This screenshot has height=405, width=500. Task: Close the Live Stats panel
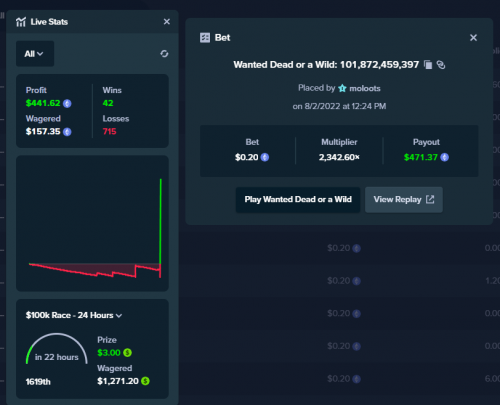[x=167, y=22]
